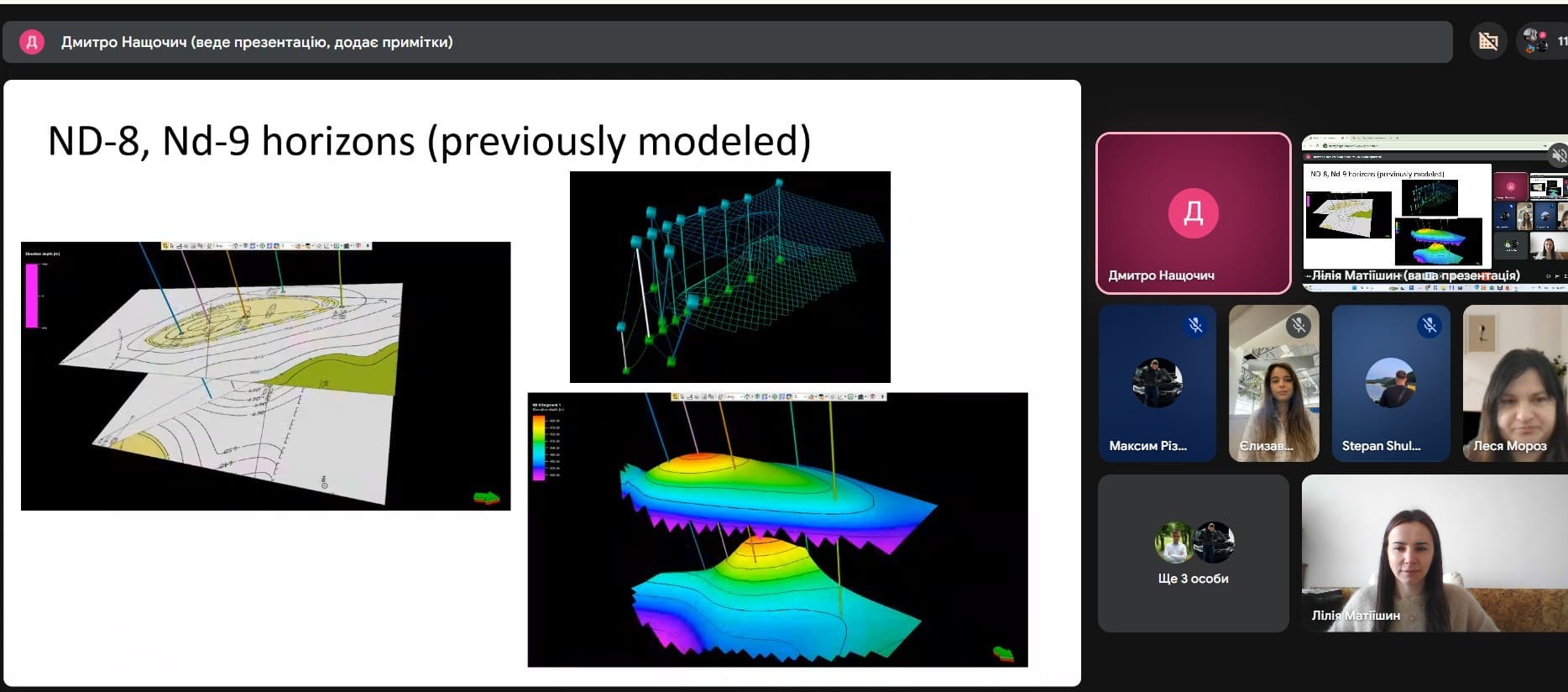The height and width of the screenshot is (692, 1568).
Task: Click the muted mic icon on Stepan Shul's tile
Action: pyautogui.click(x=1429, y=325)
